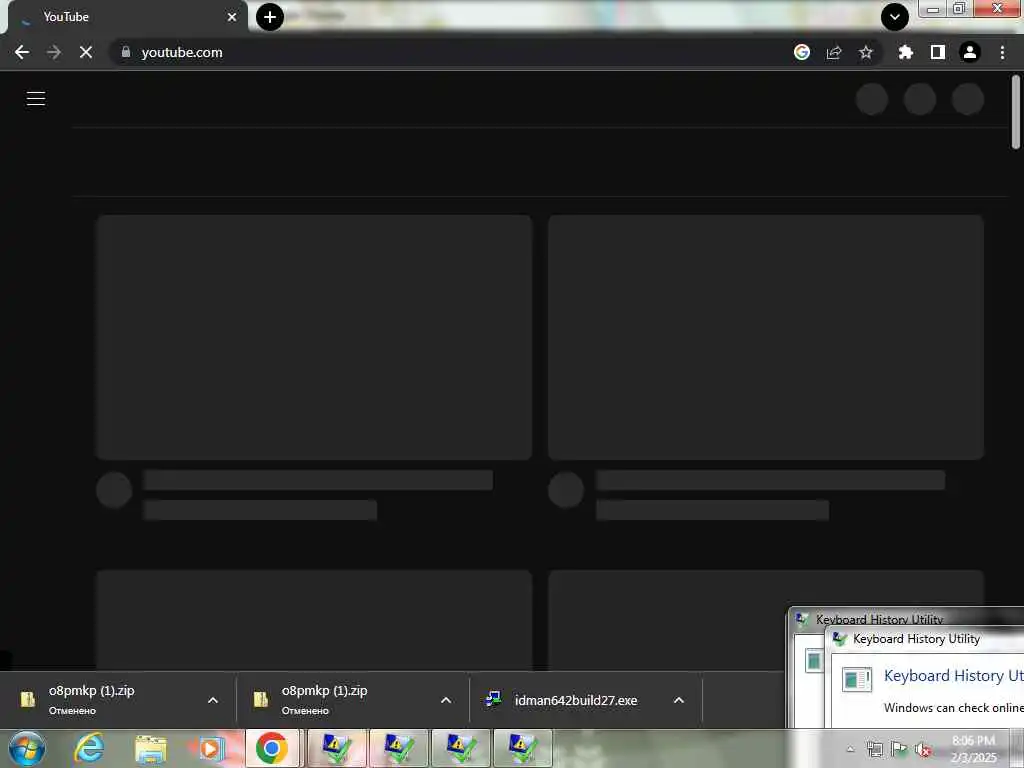This screenshot has width=1024, height=768.
Task: Open the YouTube hamburger guide menu
Action: [36, 99]
